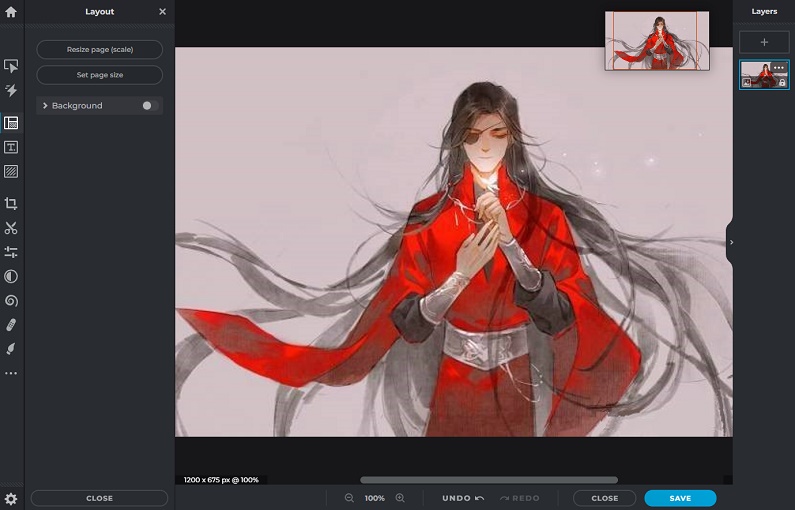
Task: Open the Adjust sliders tool
Action: [x=11, y=252]
